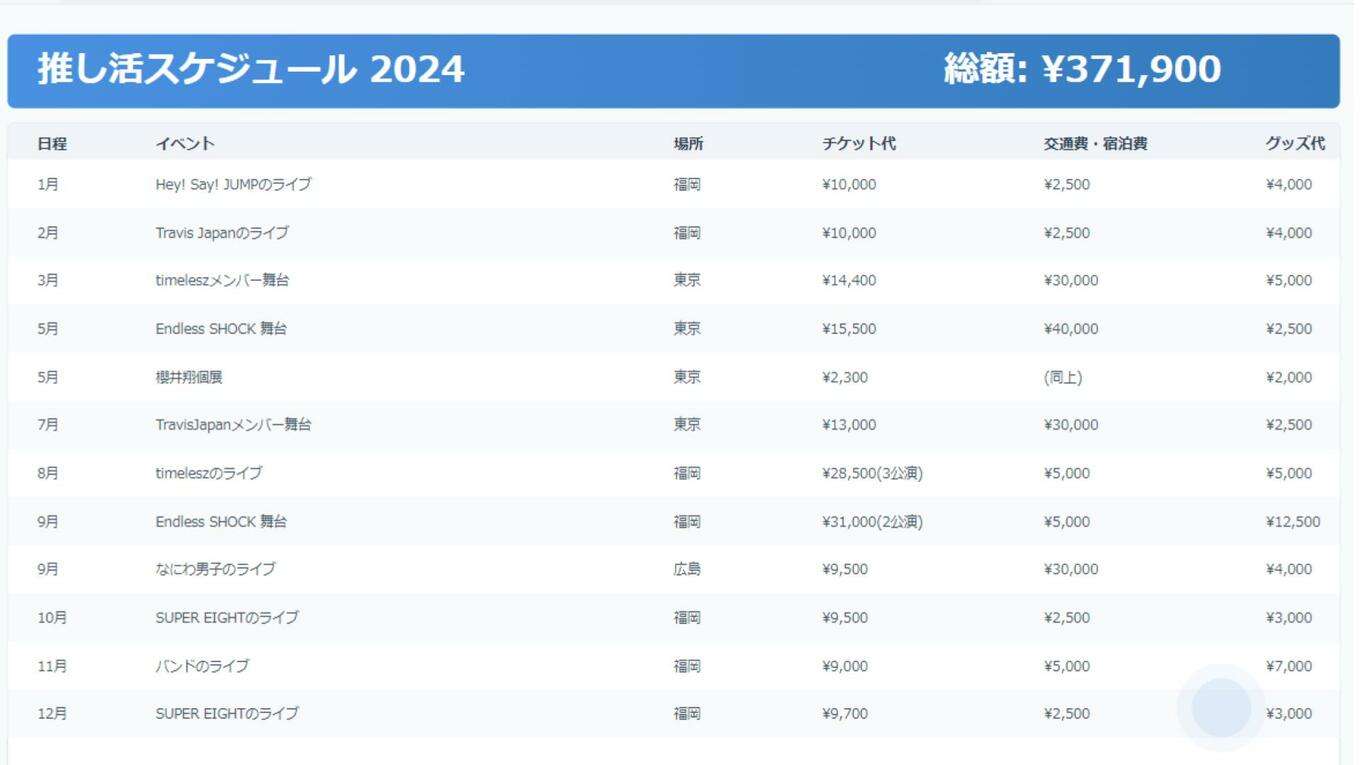Screen dimensions: 1360x765
Task: Select the ¥12,500 goods cost cell
Action: click(x=1293, y=522)
